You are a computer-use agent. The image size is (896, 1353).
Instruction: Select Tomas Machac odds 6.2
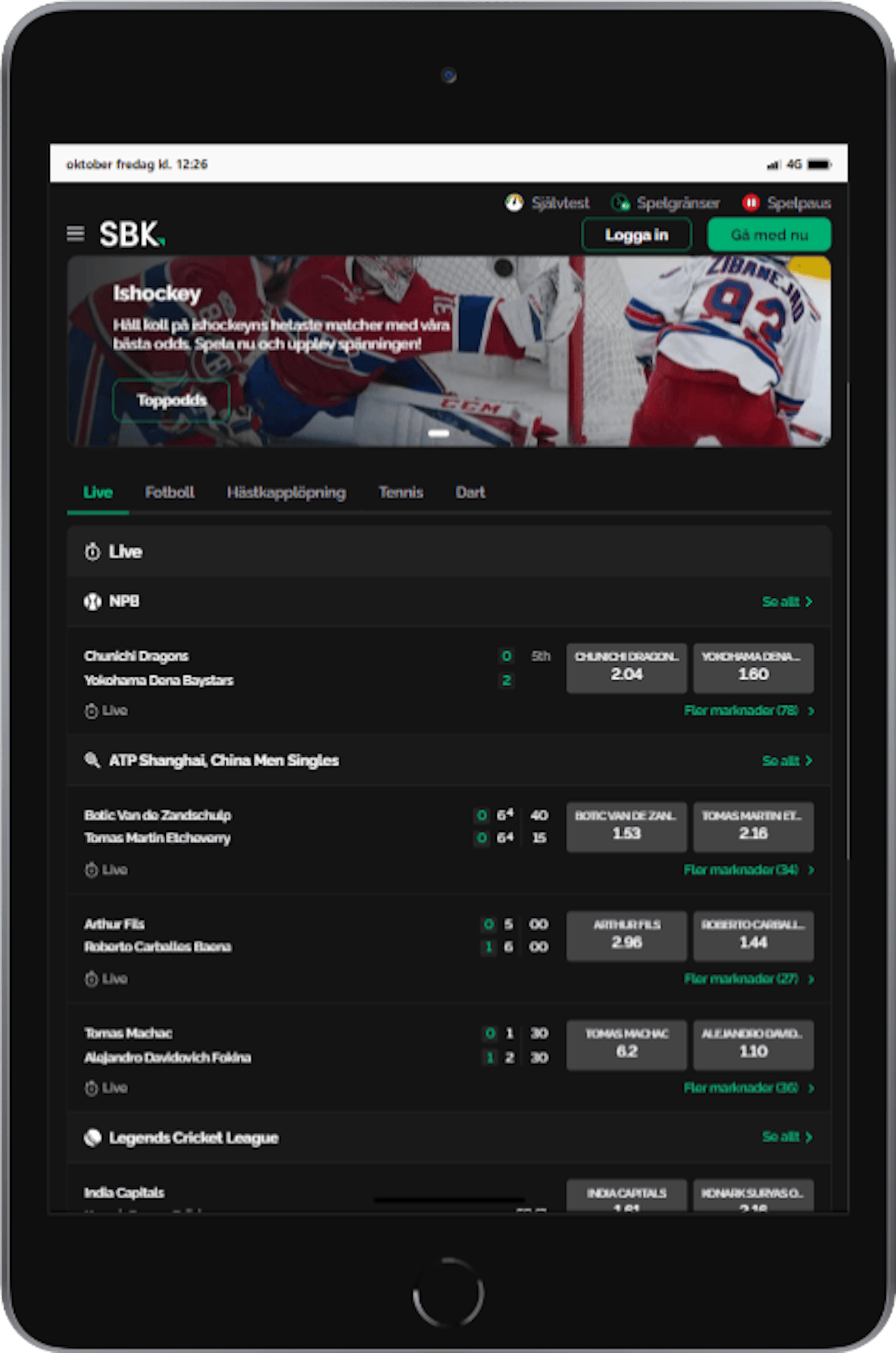[x=626, y=1044]
